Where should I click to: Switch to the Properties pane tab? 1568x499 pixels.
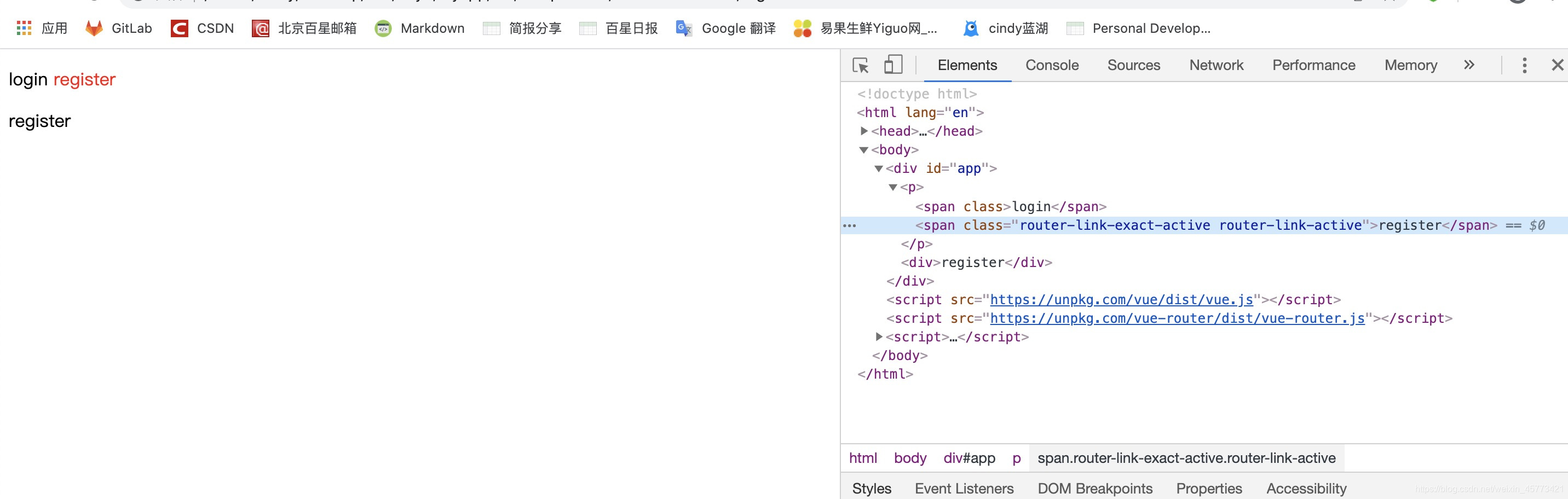(1209, 488)
